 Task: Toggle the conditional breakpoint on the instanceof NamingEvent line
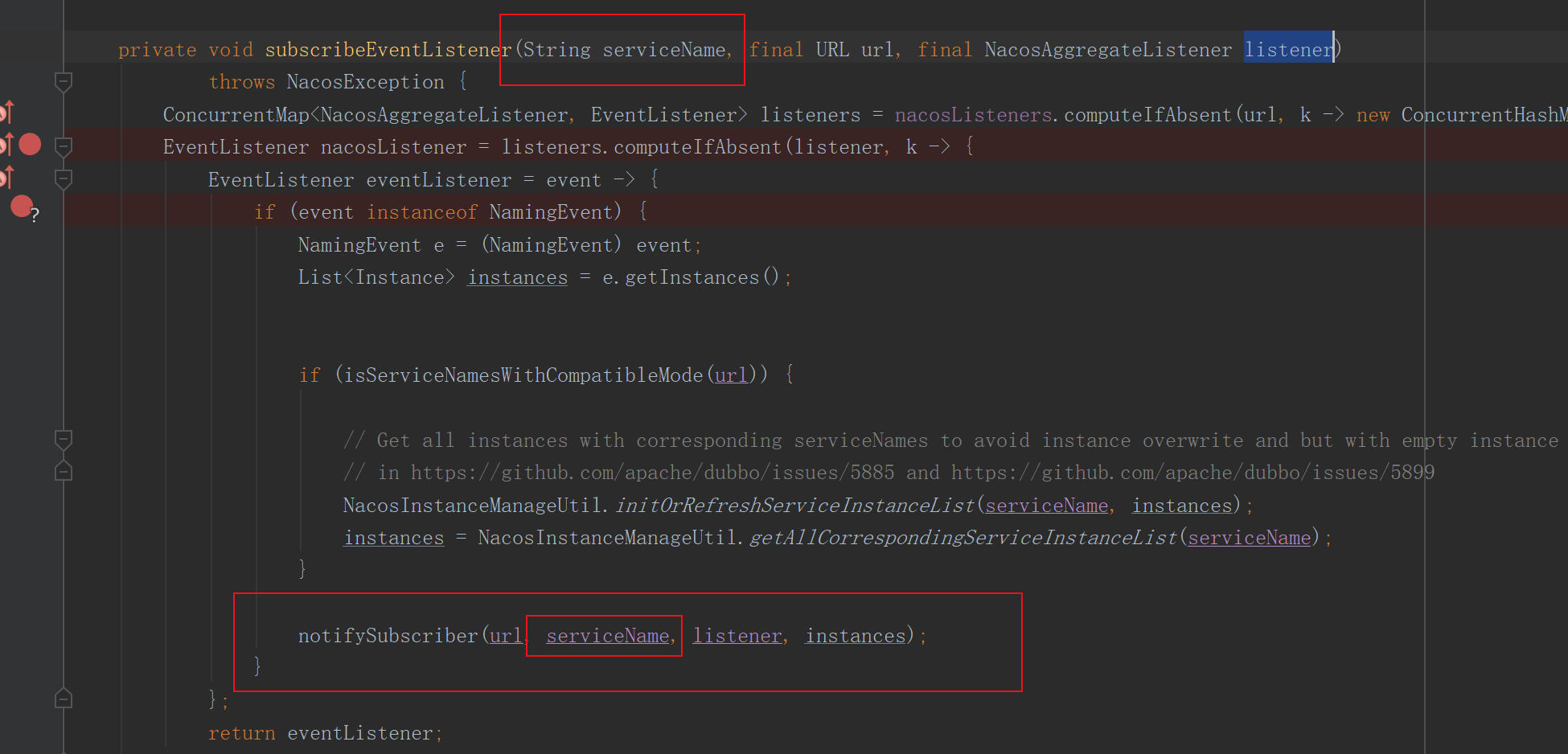click(x=23, y=207)
